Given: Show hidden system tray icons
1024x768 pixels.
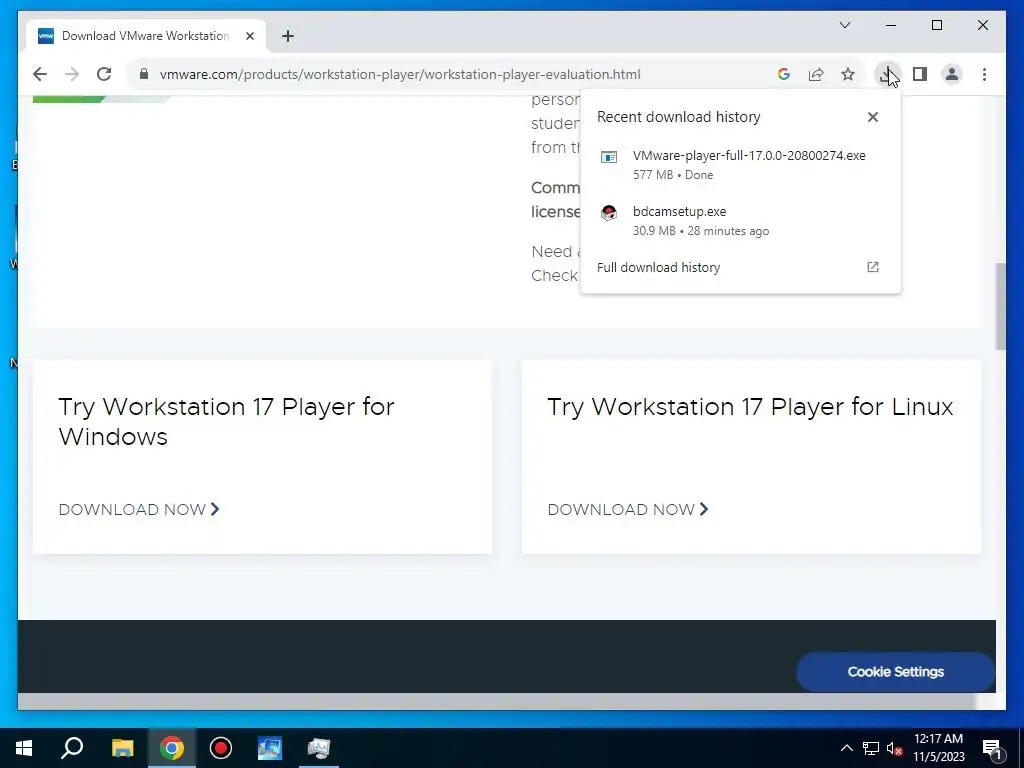Looking at the screenshot, I should point(846,748).
